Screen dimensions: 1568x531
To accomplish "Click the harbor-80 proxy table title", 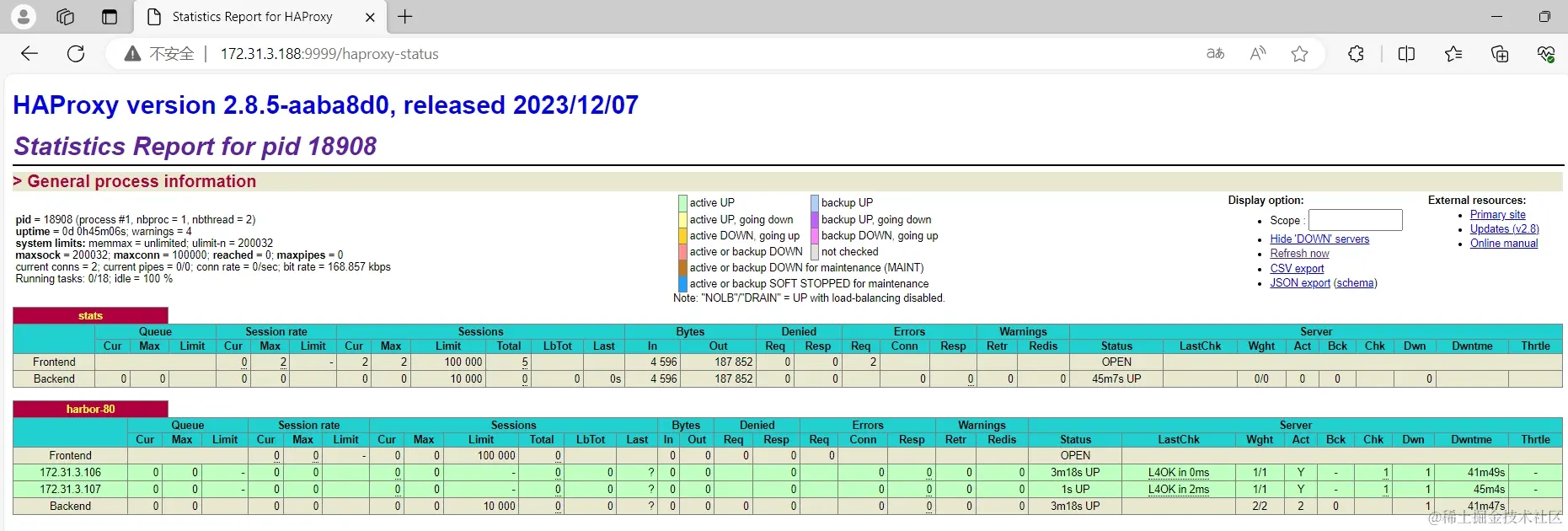I will 90,409.
